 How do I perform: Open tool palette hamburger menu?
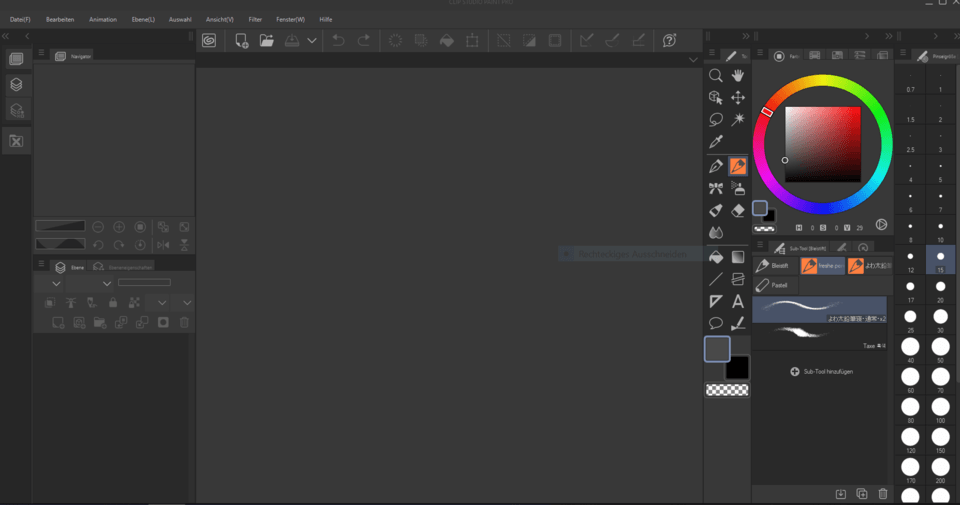click(711, 53)
